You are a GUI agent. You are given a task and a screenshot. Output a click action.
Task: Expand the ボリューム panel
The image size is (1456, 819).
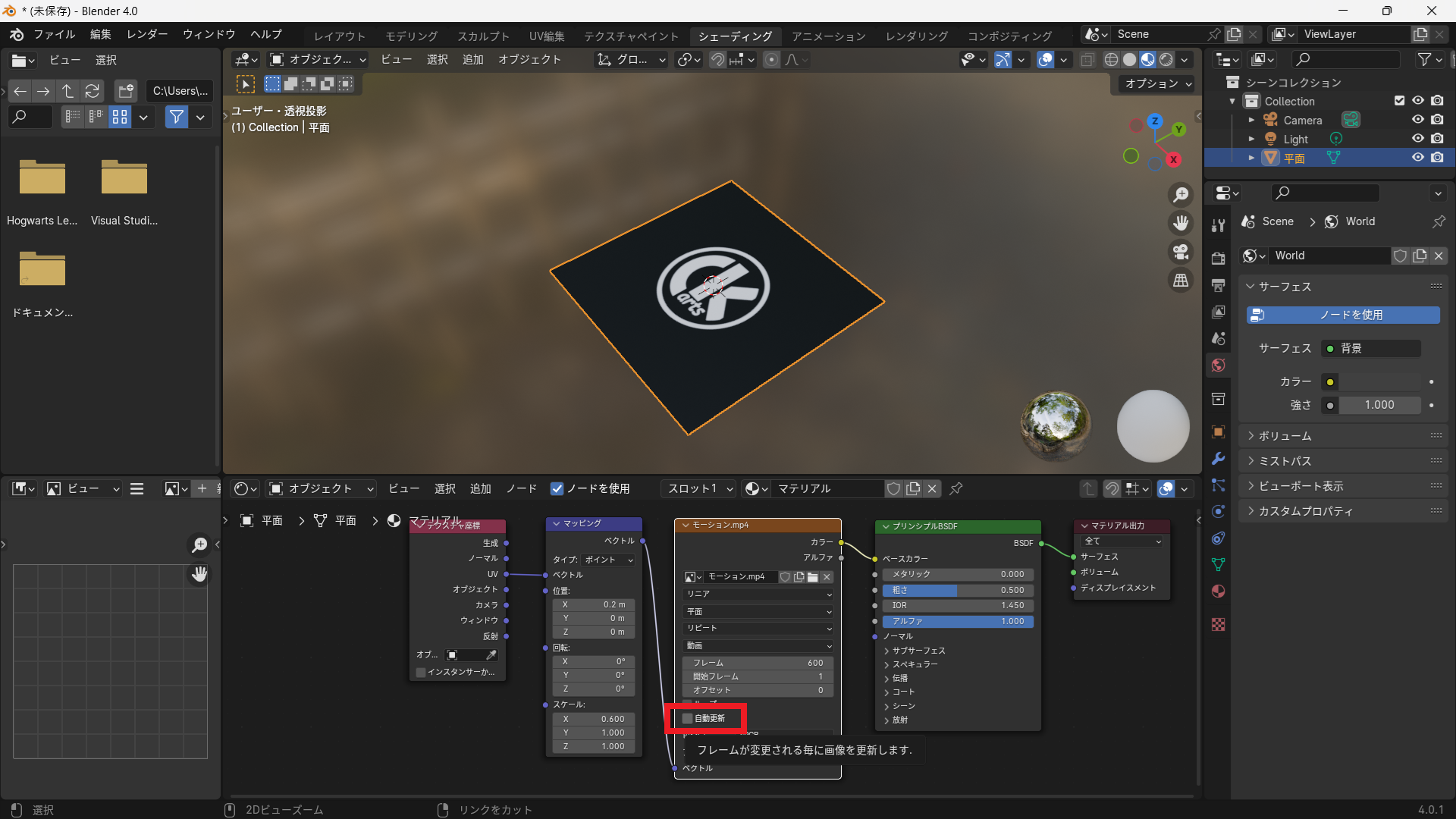point(1285,436)
